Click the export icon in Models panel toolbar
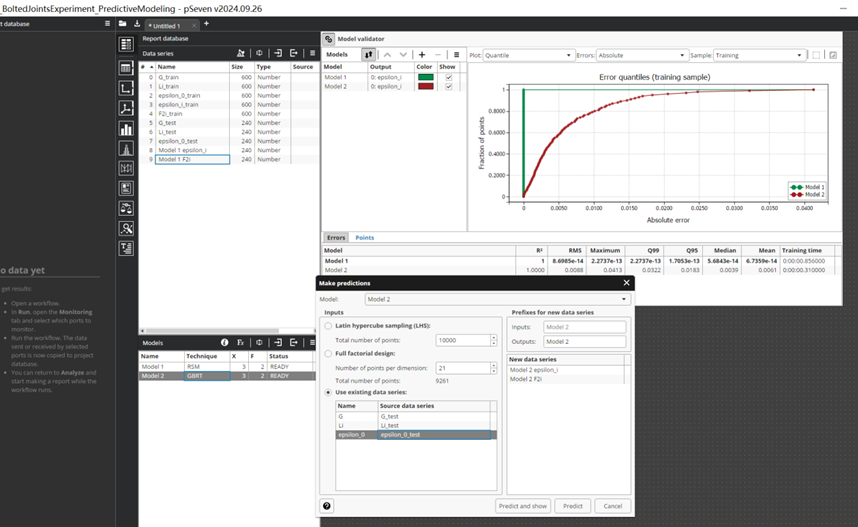Image resolution: width=858 pixels, height=527 pixels. 294,343
